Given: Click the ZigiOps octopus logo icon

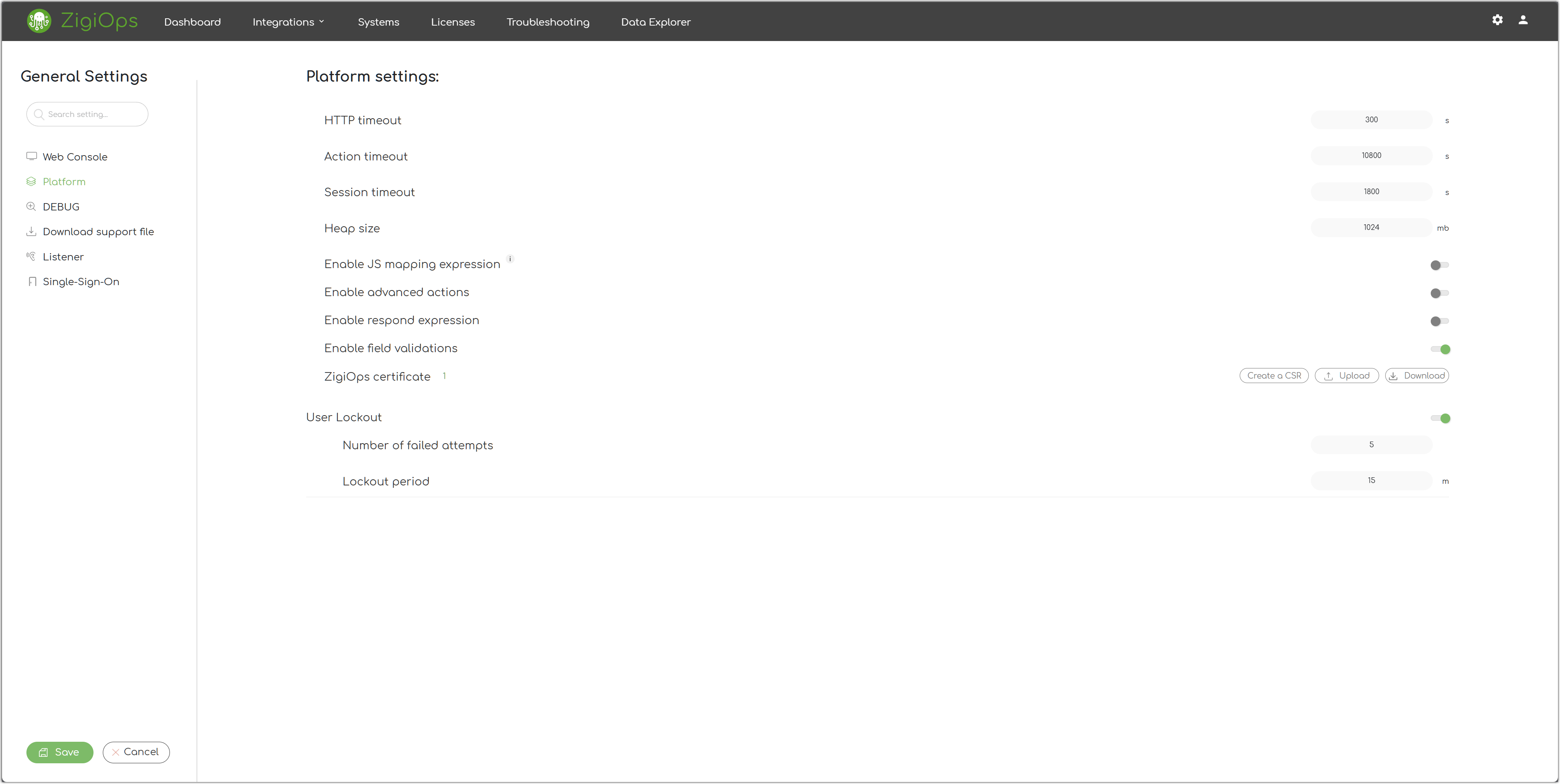Looking at the screenshot, I should (39, 21).
